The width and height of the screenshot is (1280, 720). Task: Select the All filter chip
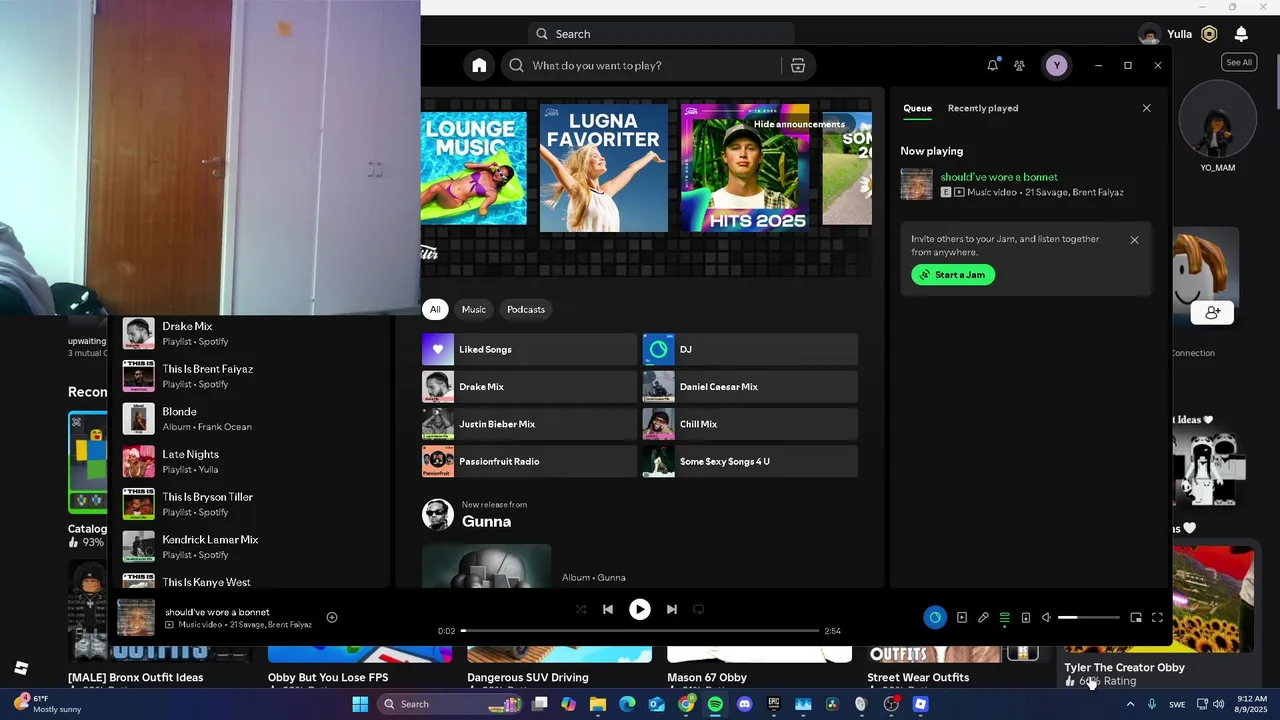tap(435, 309)
